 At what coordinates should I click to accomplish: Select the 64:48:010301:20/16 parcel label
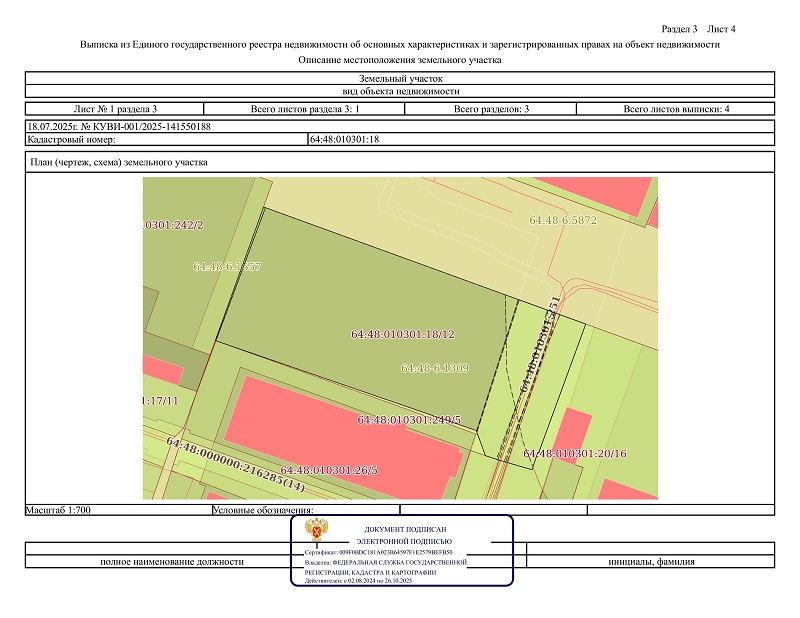pos(574,454)
